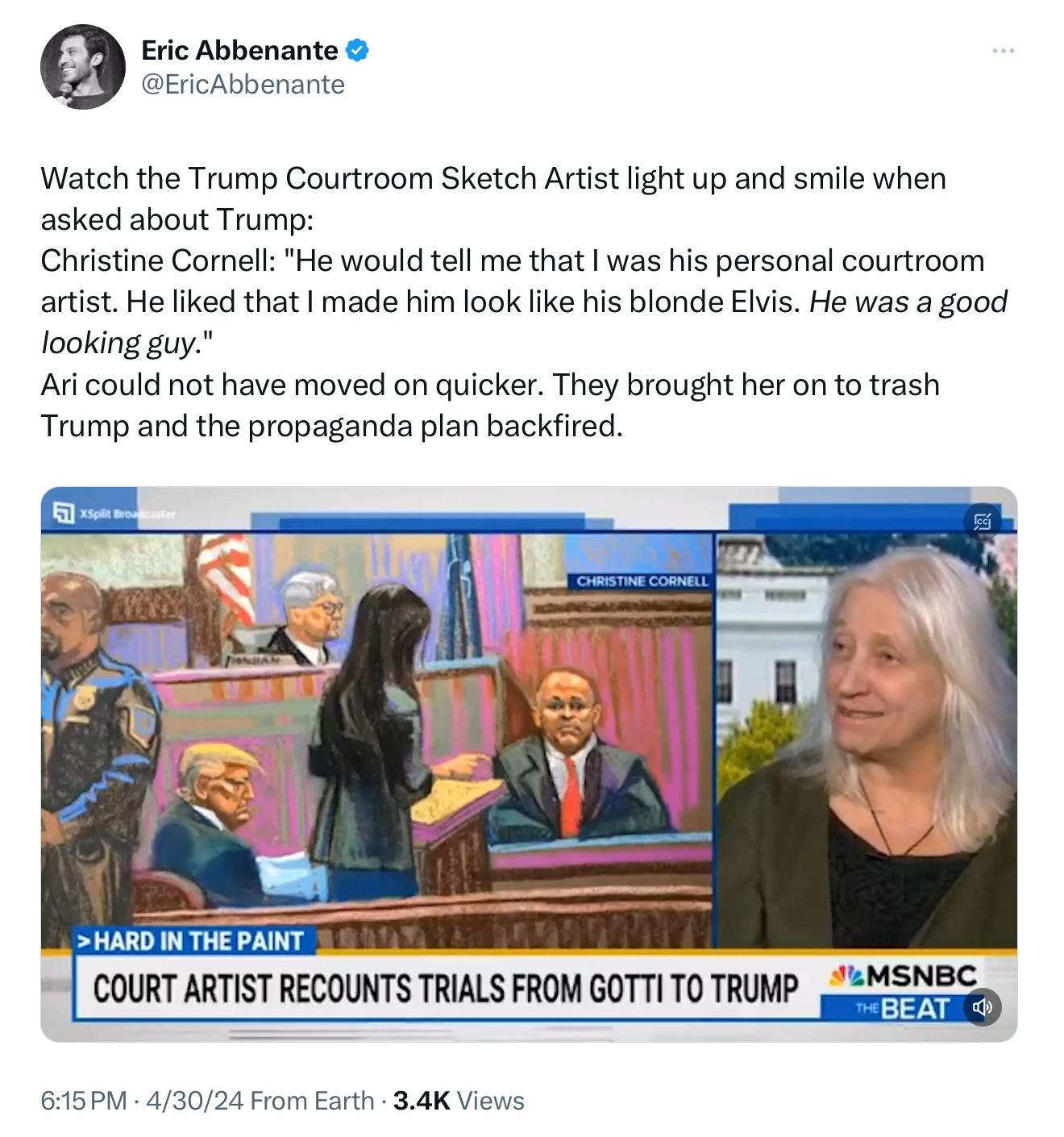Click the 6:15 PM timestamp

click(84, 1101)
